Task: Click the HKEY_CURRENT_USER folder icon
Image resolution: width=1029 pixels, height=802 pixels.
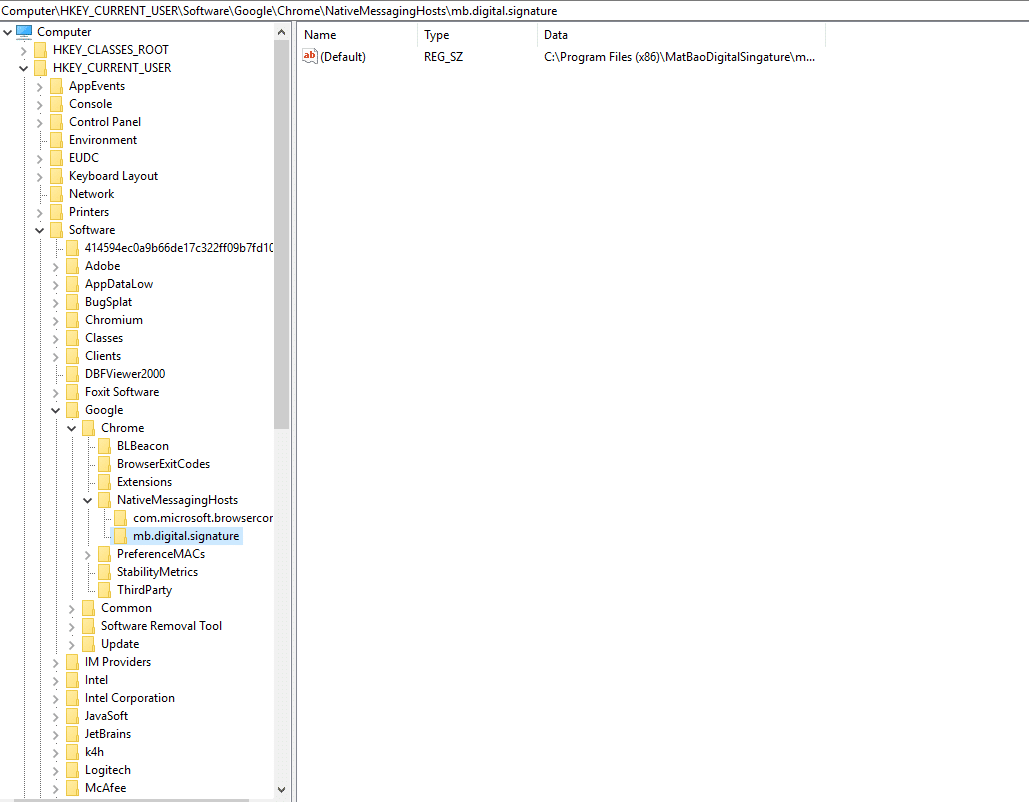Action: coord(41,68)
